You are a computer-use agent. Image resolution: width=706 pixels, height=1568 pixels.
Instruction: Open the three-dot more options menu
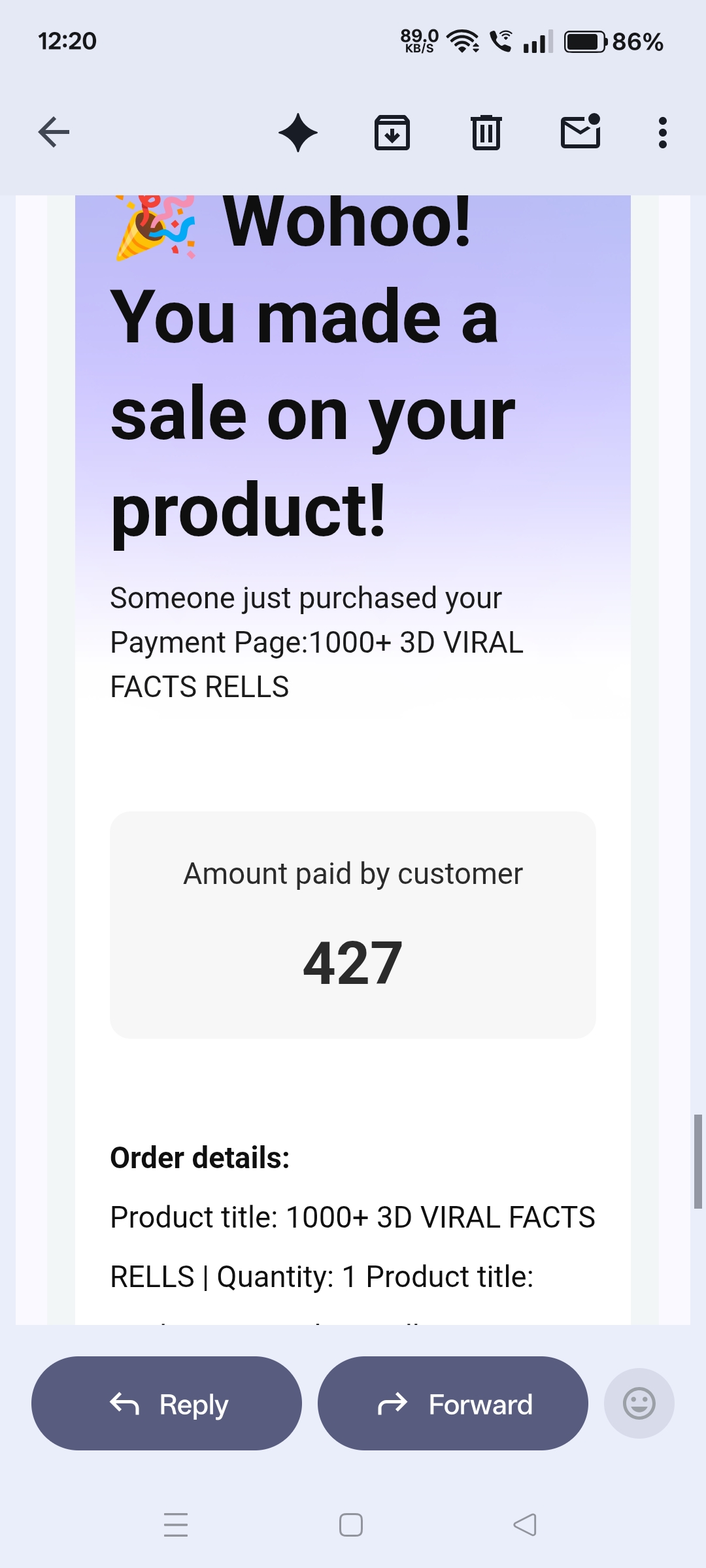(663, 133)
